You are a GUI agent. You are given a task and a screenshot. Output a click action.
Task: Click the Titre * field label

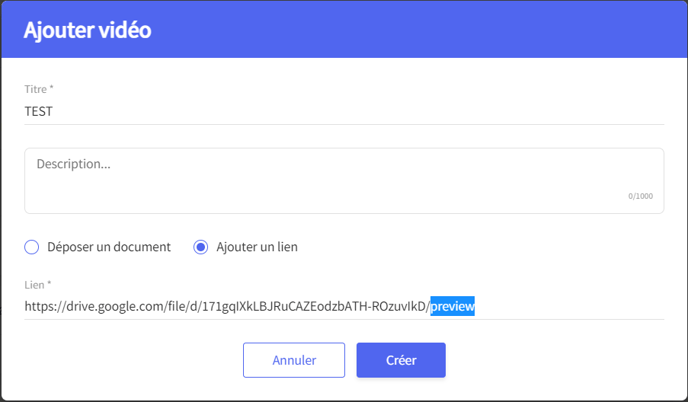click(x=39, y=89)
